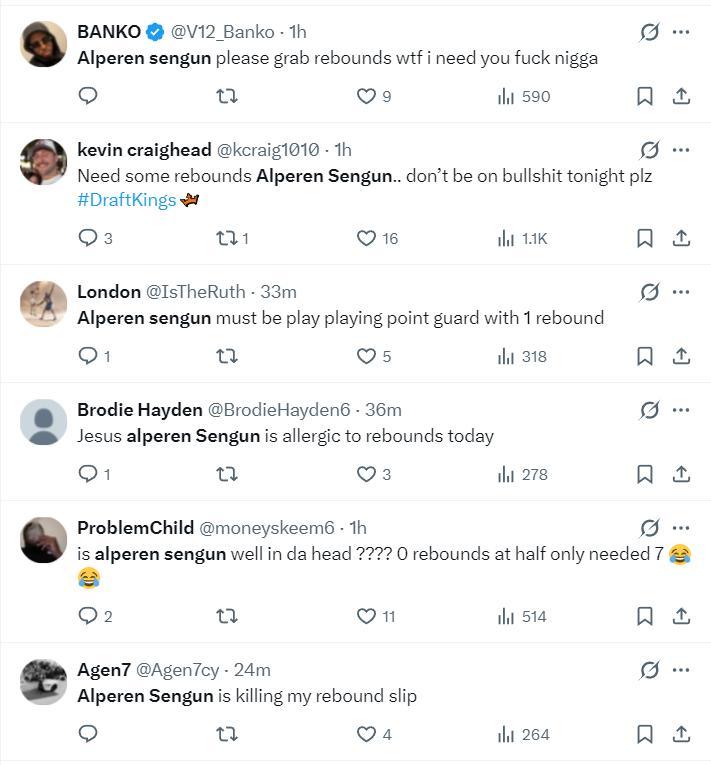Open more options on BANKO's tweet
711x765 pixels.
(x=681, y=32)
